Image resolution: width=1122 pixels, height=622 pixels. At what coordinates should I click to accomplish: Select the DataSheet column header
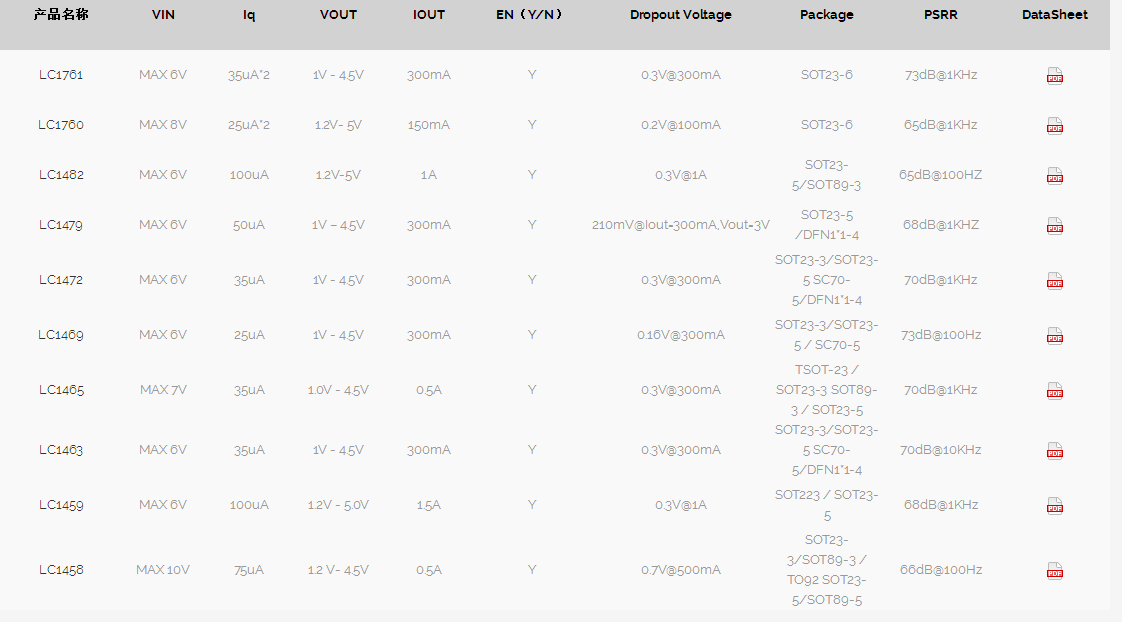click(1055, 14)
